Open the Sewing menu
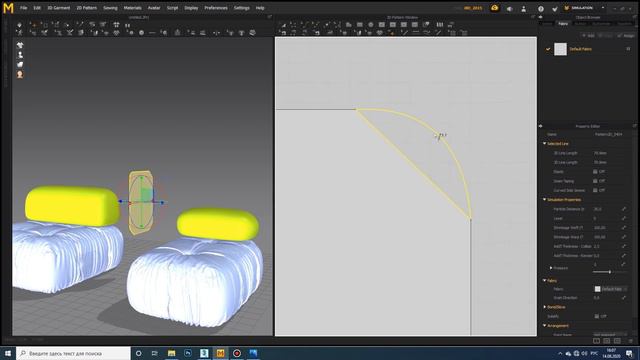 (x=110, y=8)
